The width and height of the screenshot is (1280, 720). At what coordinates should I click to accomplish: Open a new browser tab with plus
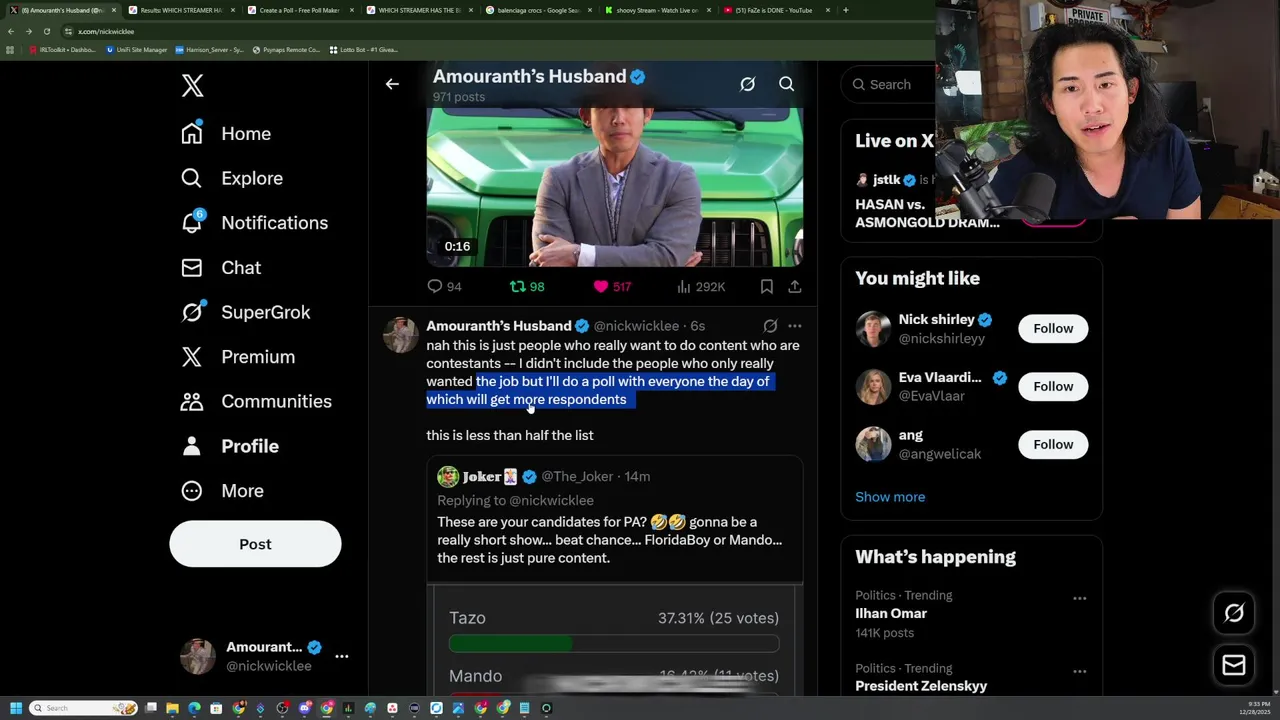pos(845,10)
